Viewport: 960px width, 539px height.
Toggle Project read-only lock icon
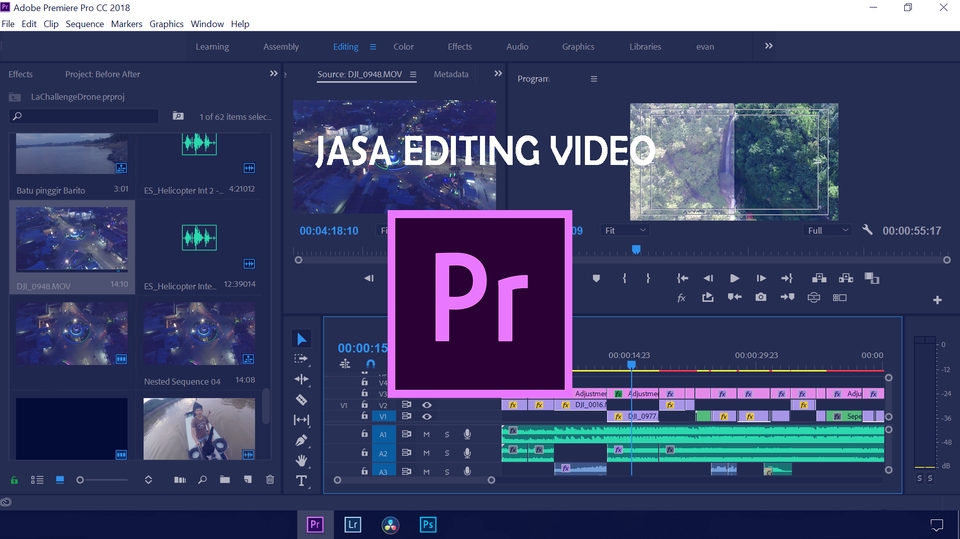pos(14,480)
